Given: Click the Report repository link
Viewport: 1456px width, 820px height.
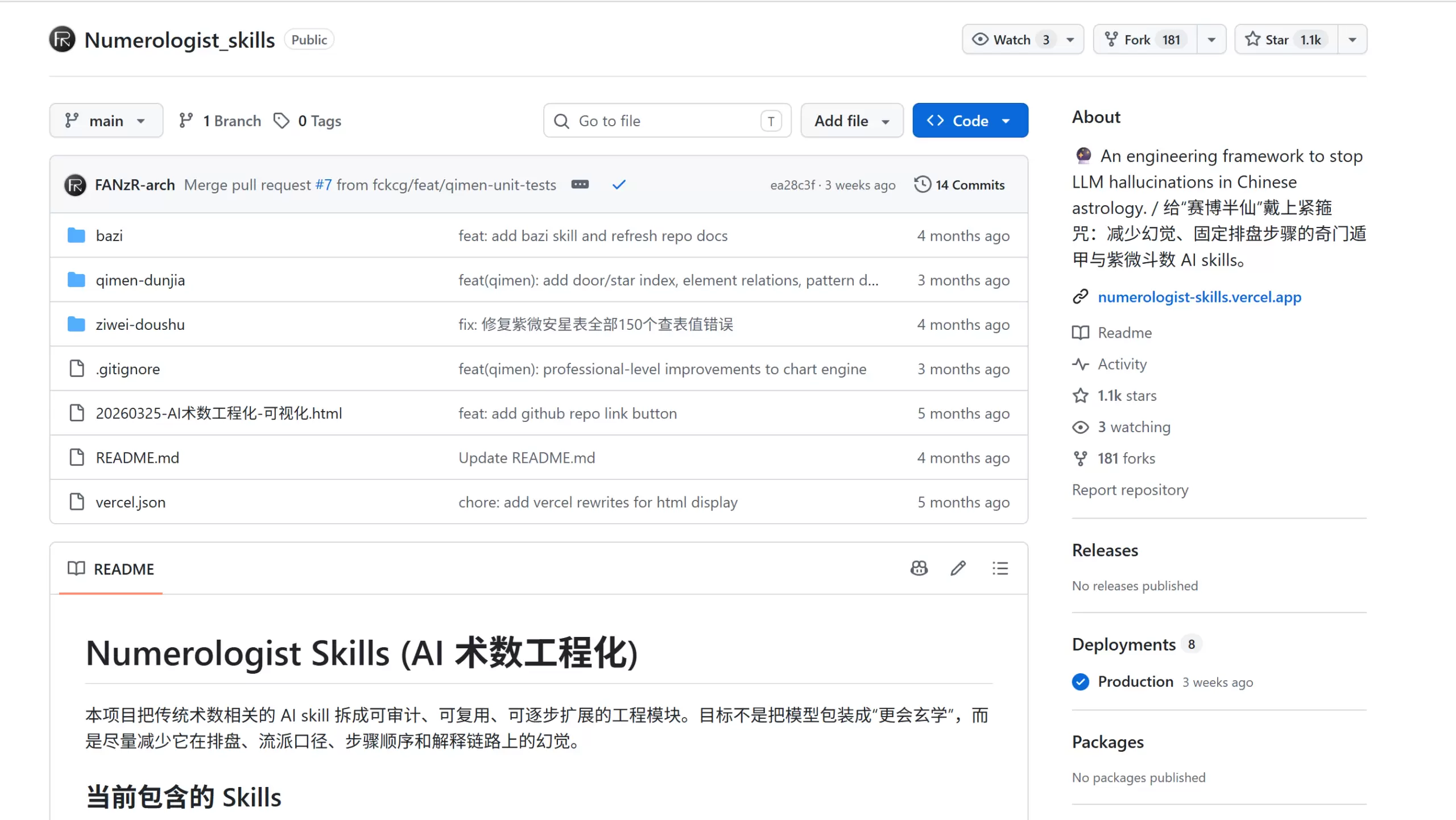Looking at the screenshot, I should click(1130, 490).
